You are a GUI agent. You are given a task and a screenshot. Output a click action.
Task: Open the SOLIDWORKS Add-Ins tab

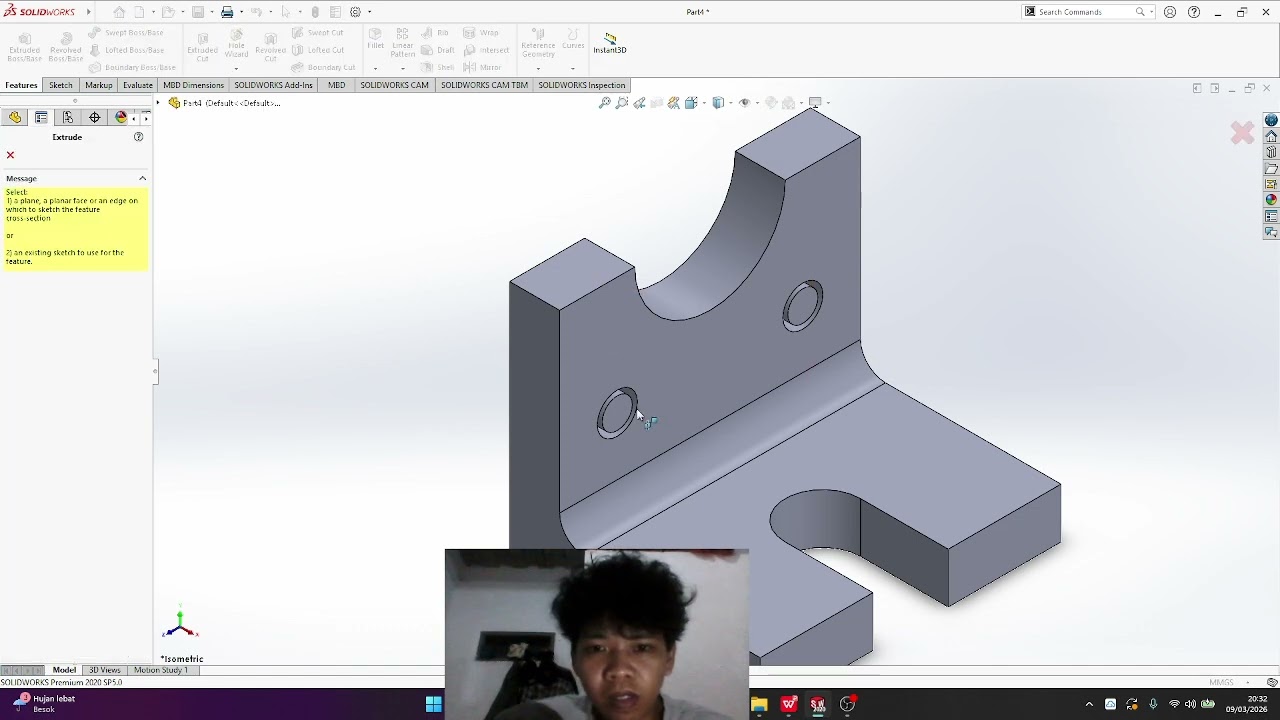273,85
